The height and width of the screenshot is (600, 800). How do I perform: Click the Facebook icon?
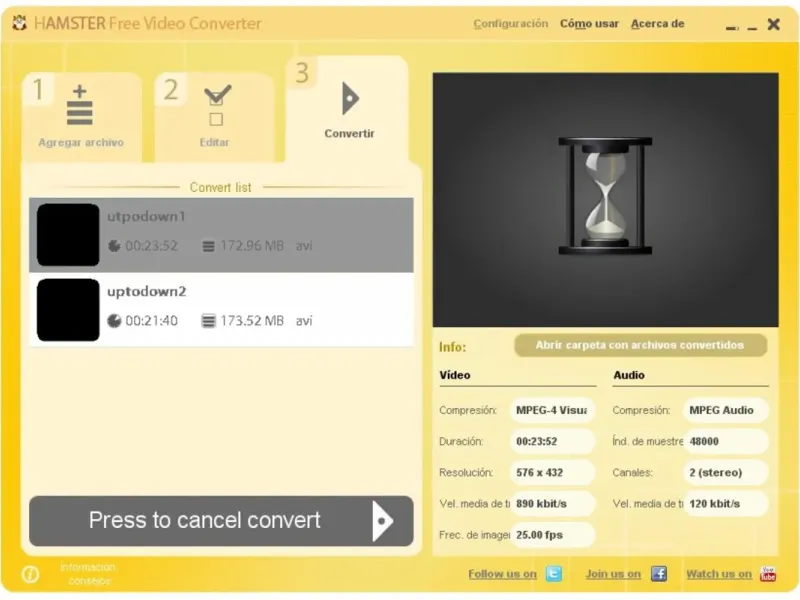pos(659,574)
